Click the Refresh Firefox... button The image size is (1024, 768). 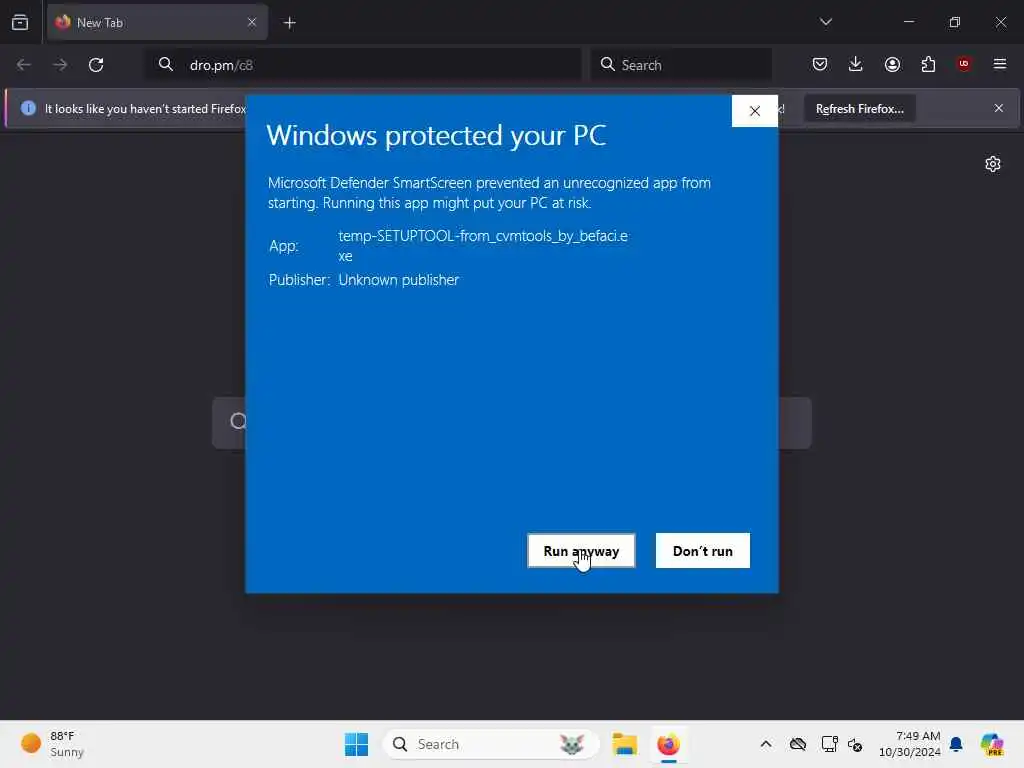pyautogui.click(x=859, y=108)
